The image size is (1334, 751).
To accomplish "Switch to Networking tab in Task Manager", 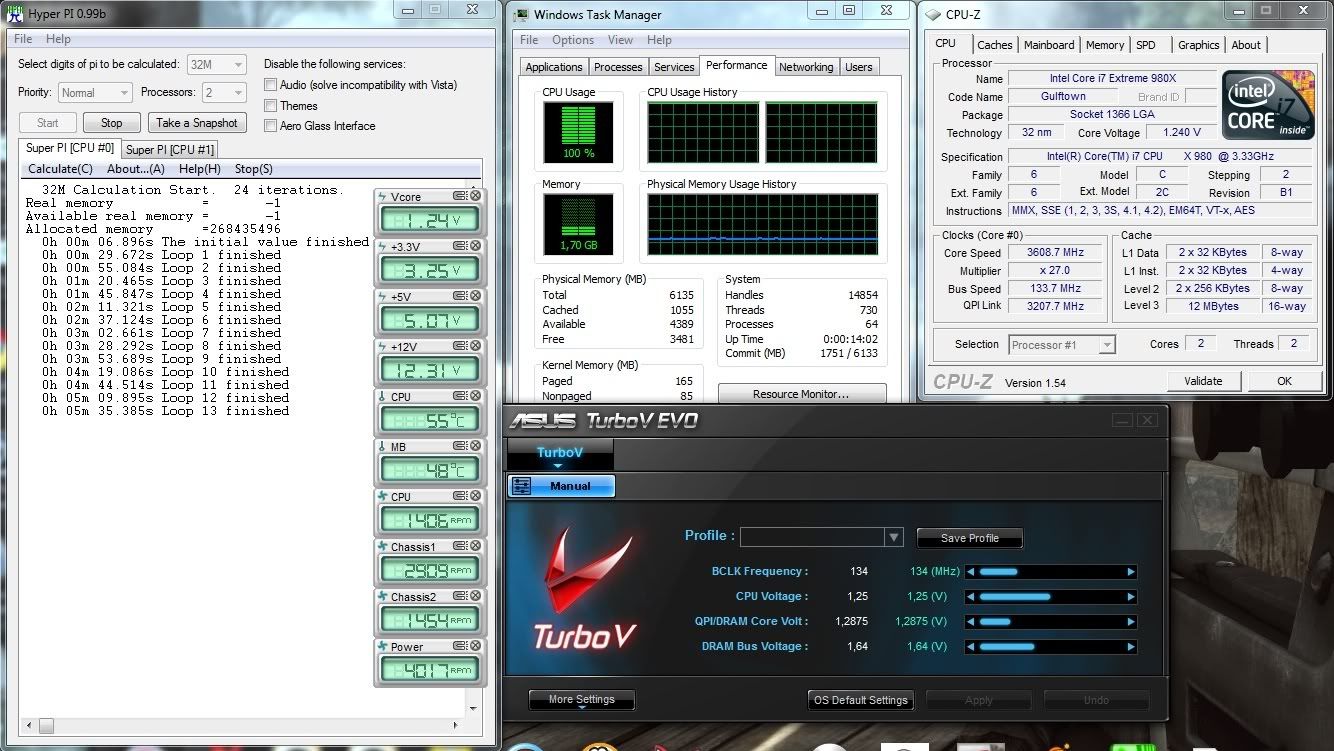I will pos(806,67).
